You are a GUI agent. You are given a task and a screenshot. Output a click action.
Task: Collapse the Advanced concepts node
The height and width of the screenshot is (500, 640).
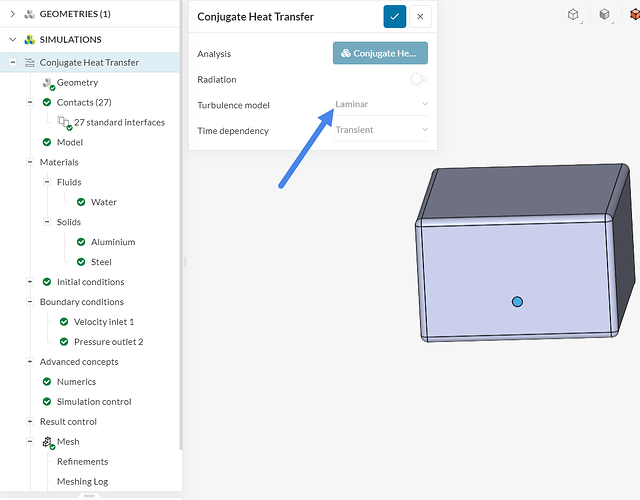(x=30, y=362)
